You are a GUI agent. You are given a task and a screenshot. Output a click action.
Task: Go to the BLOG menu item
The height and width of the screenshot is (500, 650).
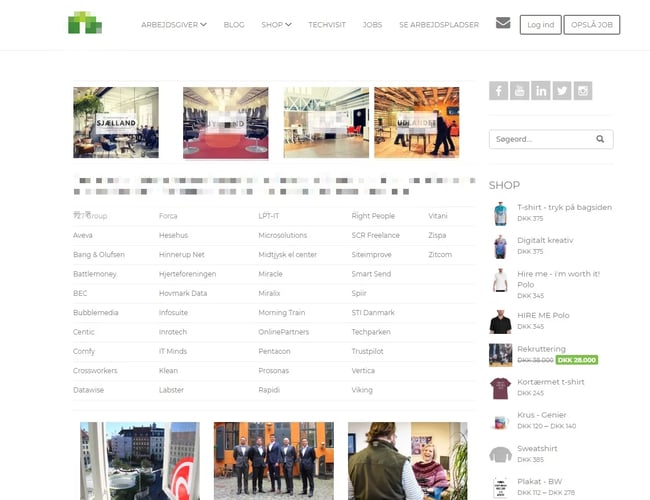coord(234,24)
